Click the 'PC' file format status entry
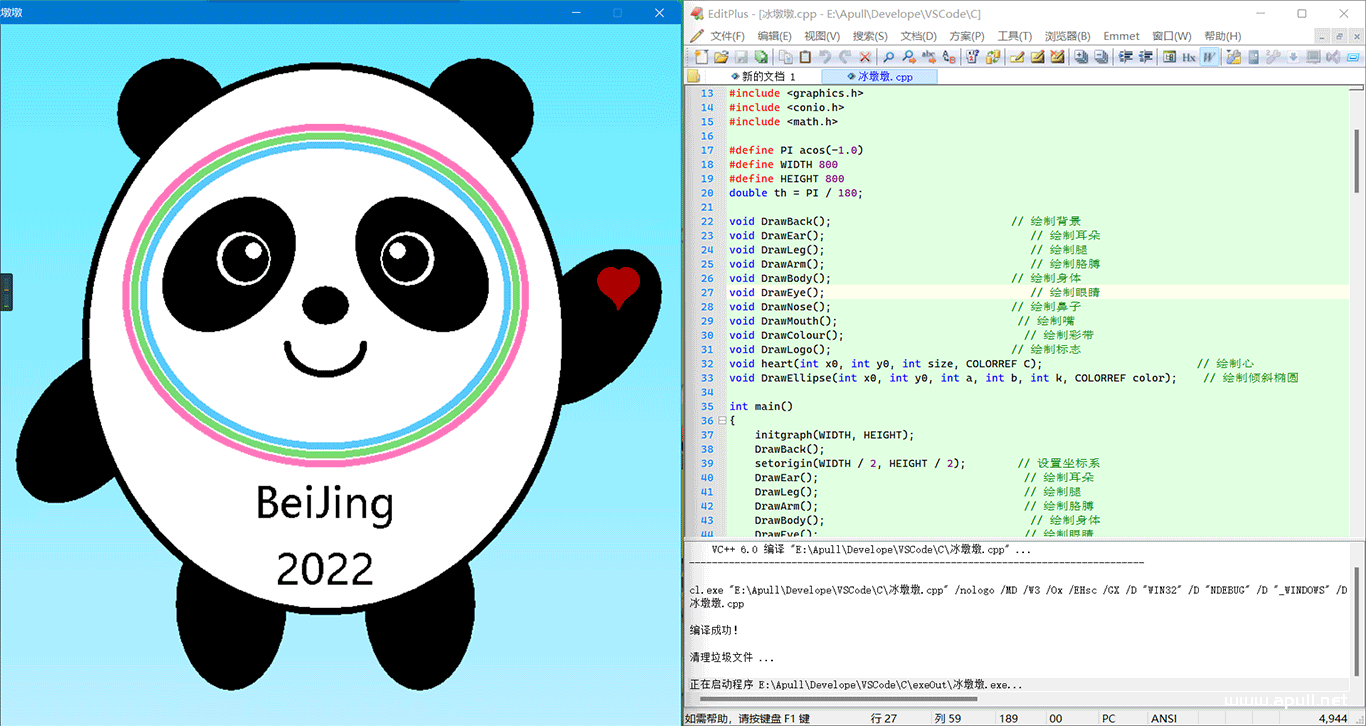Viewport: 1366px width, 726px height. coord(1108,718)
